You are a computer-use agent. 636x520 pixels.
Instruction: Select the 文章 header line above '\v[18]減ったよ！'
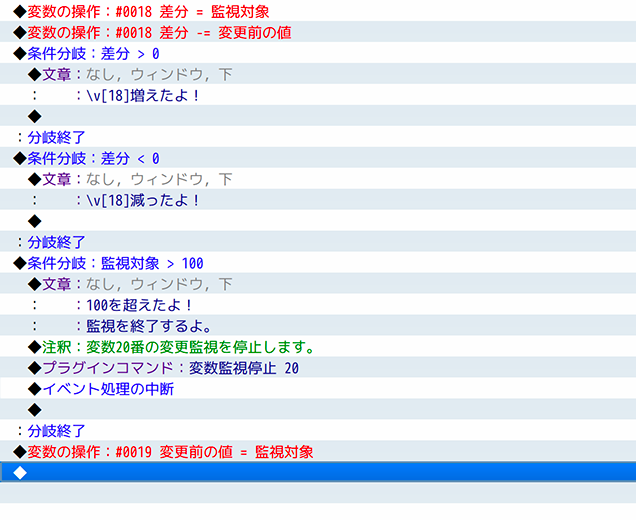pyautogui.click(x=130, y=179)
